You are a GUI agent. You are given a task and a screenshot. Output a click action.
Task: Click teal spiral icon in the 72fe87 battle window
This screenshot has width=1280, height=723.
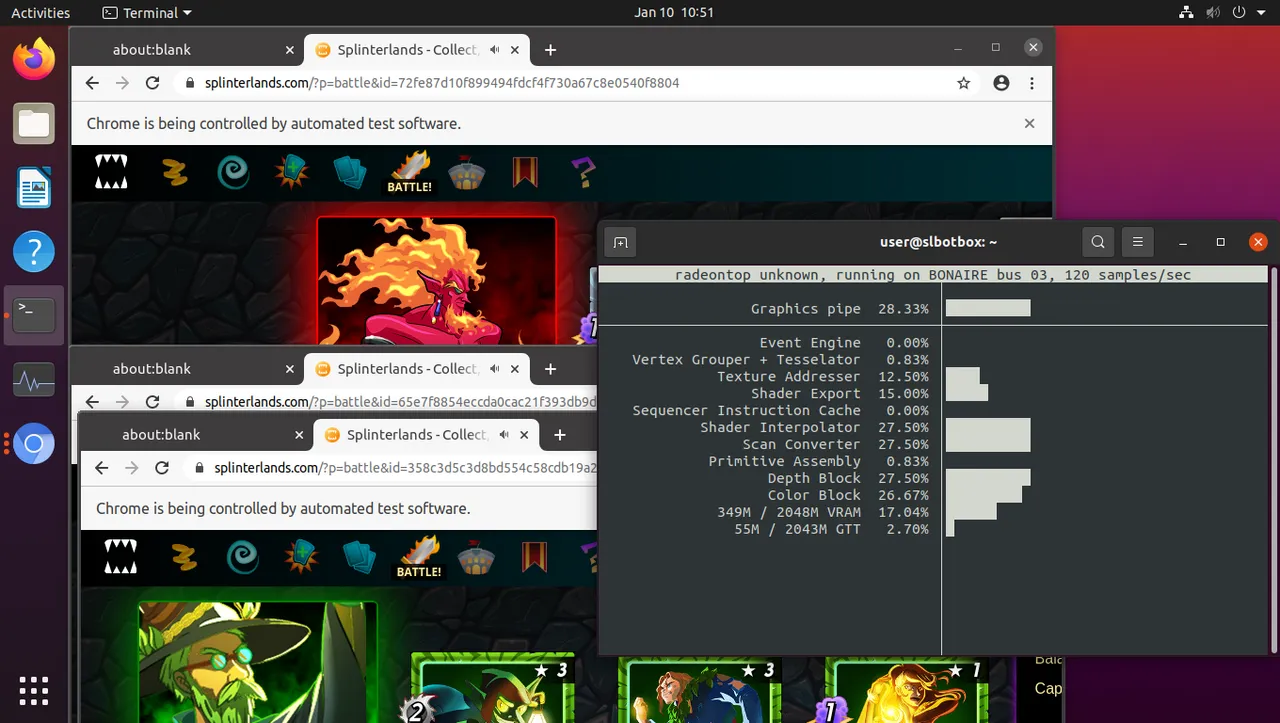[x=233, y=172]
